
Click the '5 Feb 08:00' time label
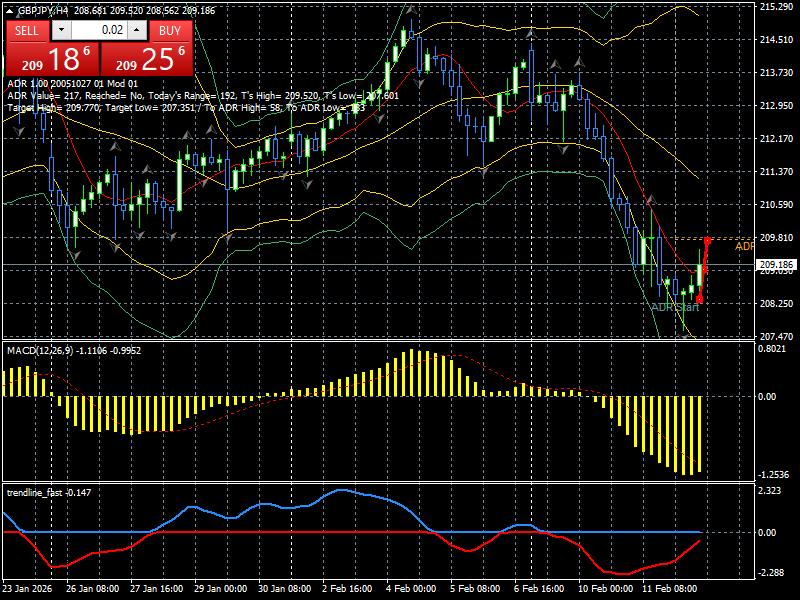pyautogui.click(x=476, y=589)
